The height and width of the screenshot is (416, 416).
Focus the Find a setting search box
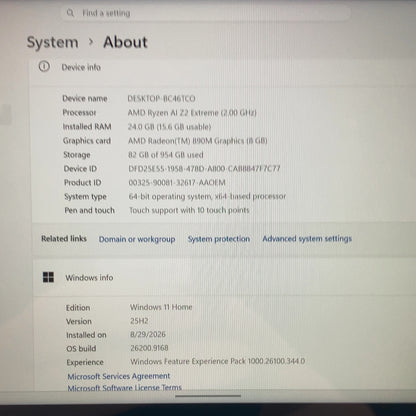click(x=205, y=13)
